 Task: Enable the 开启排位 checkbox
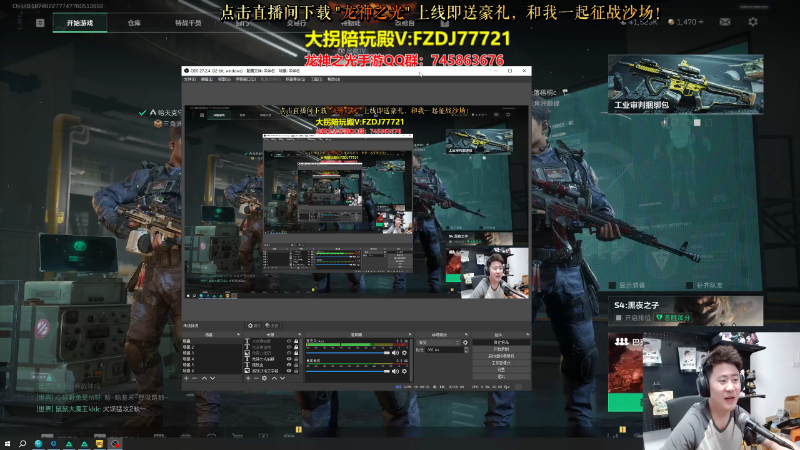618,317
